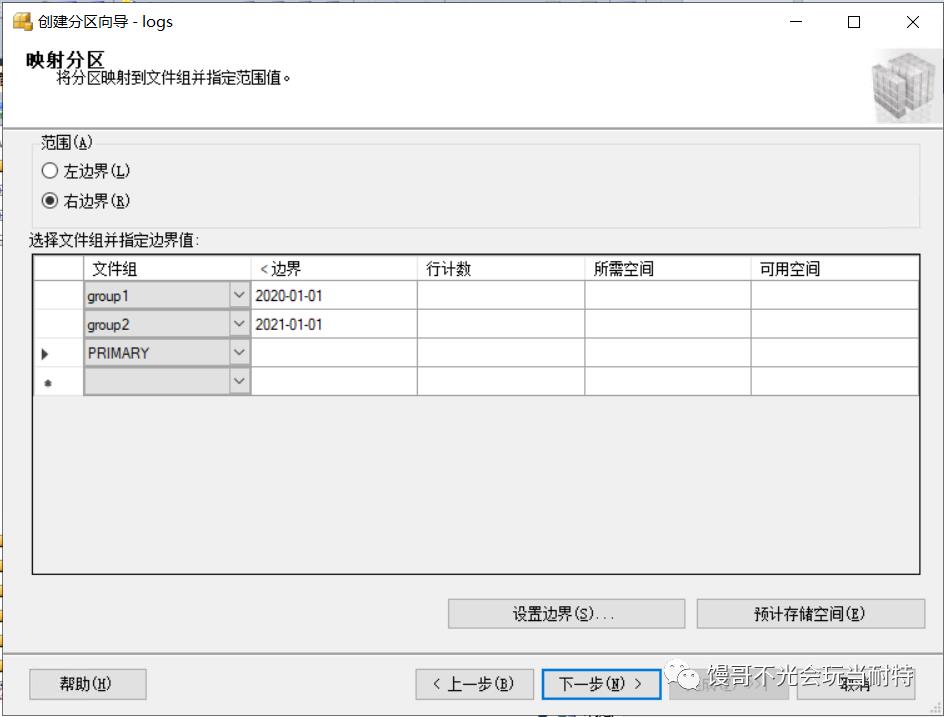Click the new row asterisk indicator

47,382
